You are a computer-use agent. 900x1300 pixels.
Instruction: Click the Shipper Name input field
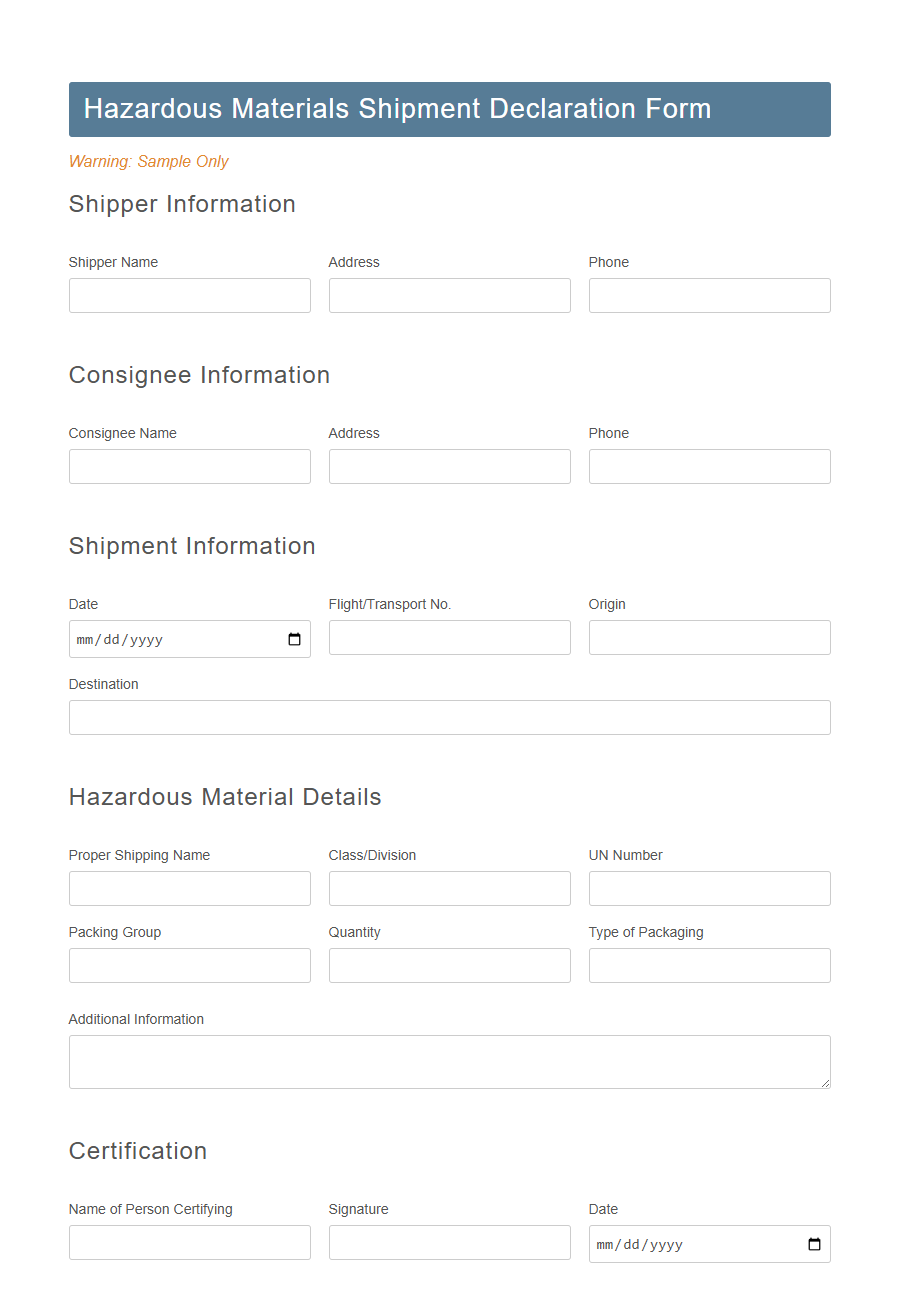[x=189, y=295]
